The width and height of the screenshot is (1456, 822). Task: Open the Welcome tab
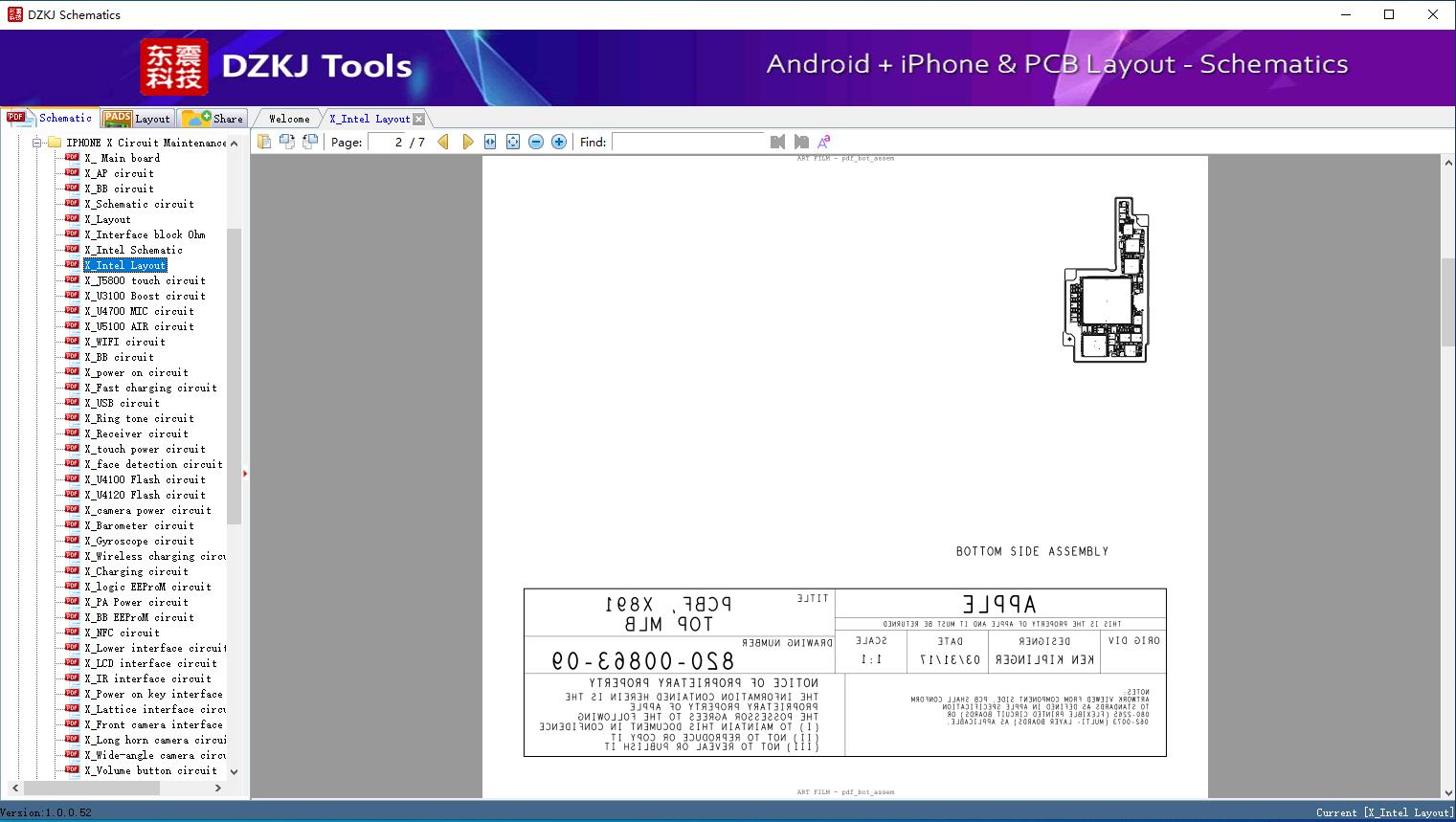(289, 119)
